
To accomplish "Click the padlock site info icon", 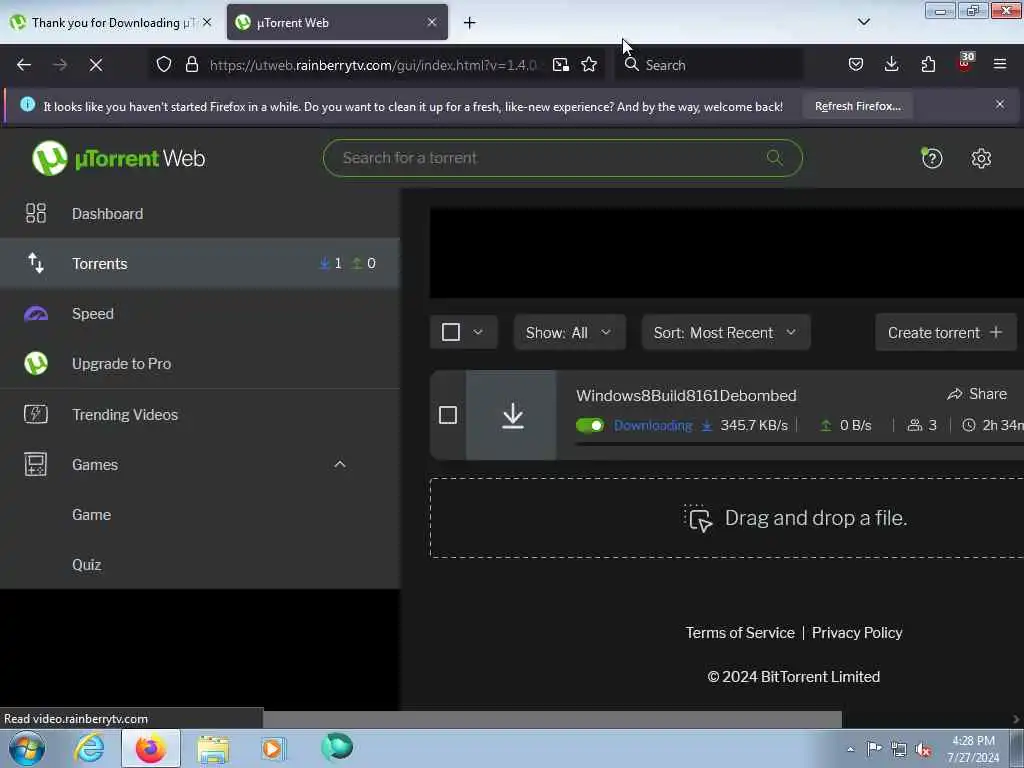I will pos(191,64).
